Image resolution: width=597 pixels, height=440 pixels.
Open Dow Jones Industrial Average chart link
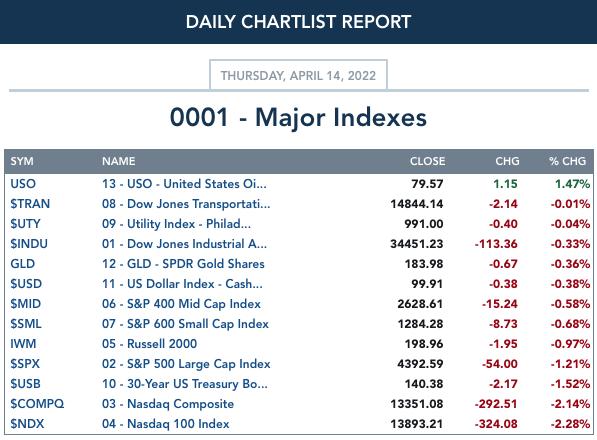pos(184,244)
